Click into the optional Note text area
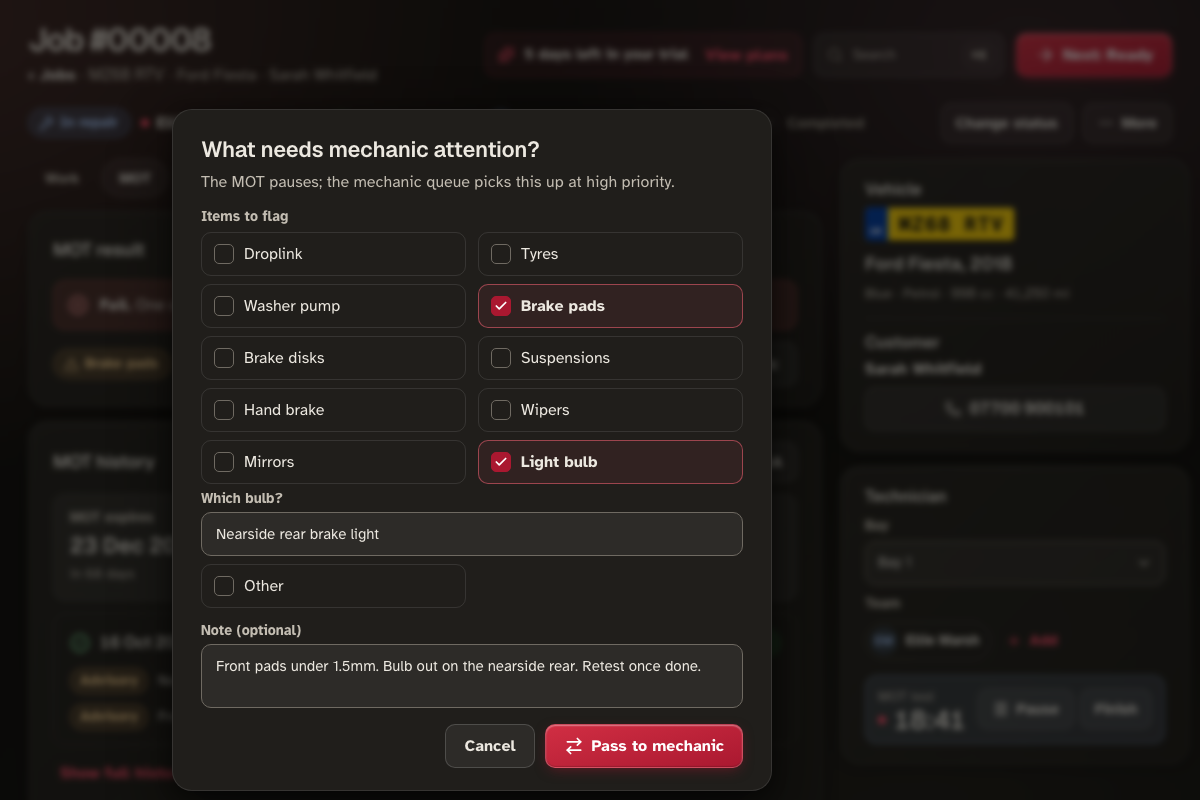Screen dimensions: 1200x800 (472, 676)
